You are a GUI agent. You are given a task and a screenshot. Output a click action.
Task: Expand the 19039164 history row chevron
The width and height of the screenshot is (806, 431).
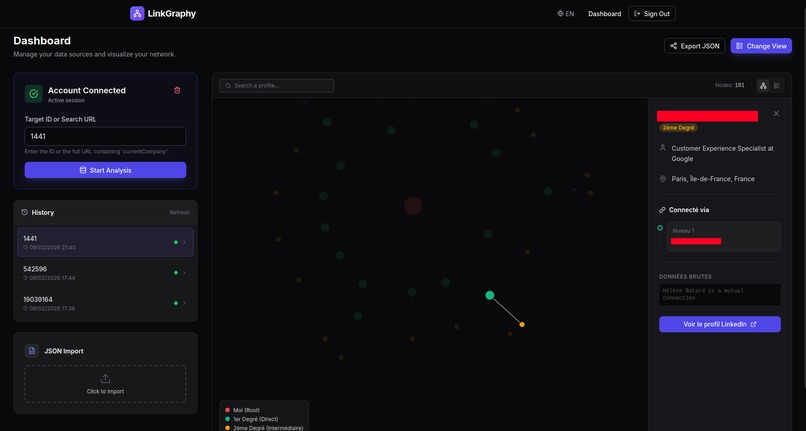pyautogui.click(x=185, y=303)
